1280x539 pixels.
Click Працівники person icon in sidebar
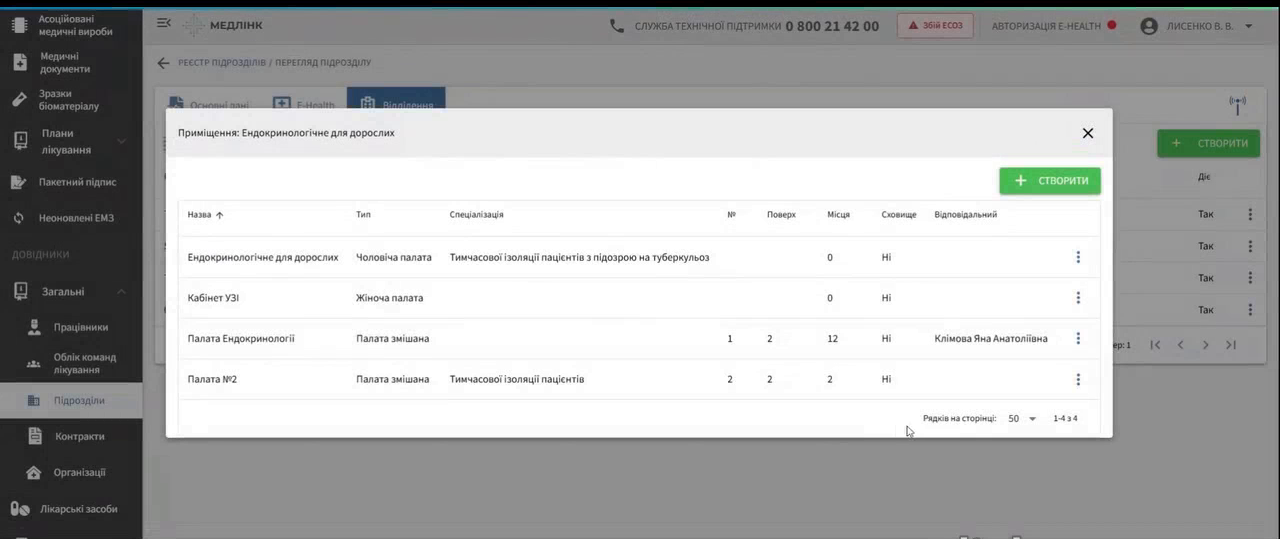coord(34,327)
